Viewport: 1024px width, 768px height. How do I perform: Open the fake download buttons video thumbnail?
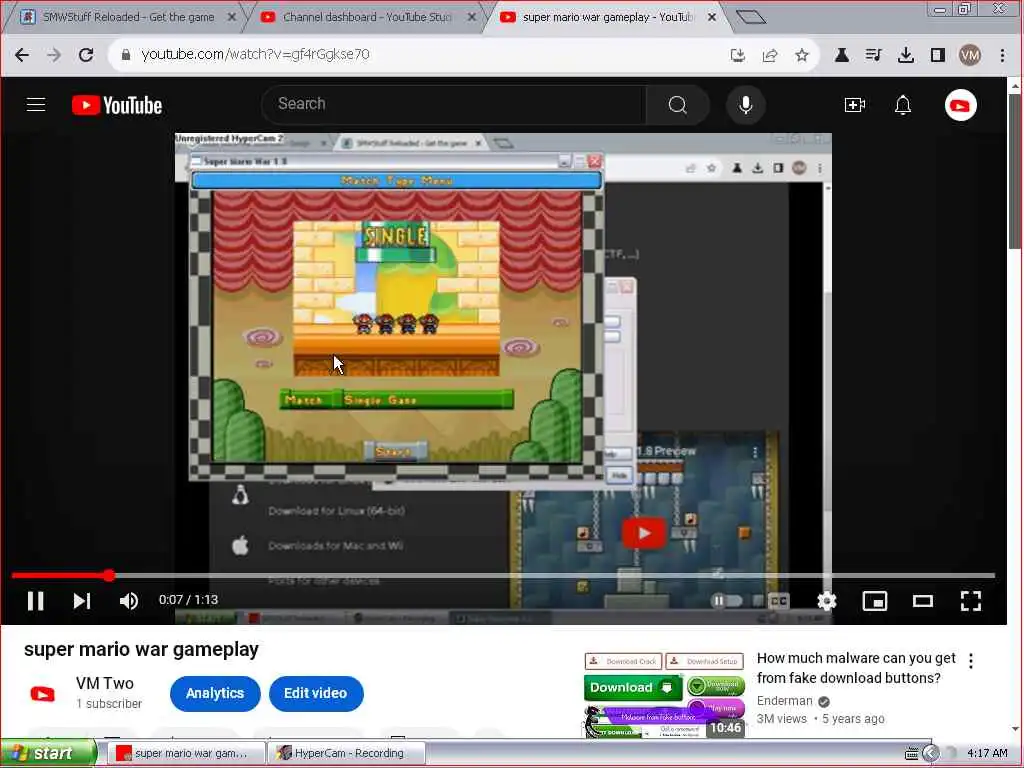(665, 695)
